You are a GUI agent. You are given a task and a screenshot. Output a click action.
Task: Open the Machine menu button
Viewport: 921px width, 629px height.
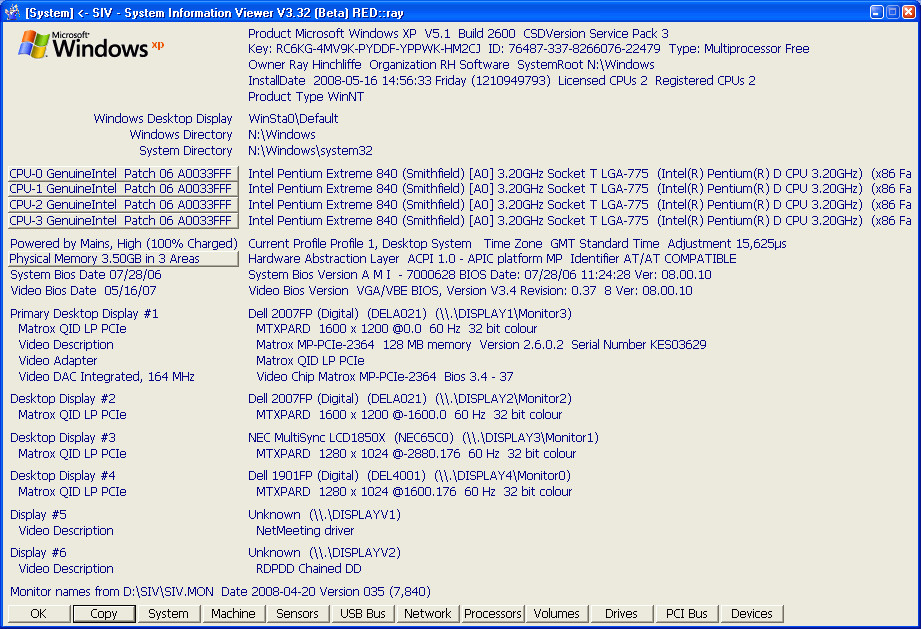233,613
